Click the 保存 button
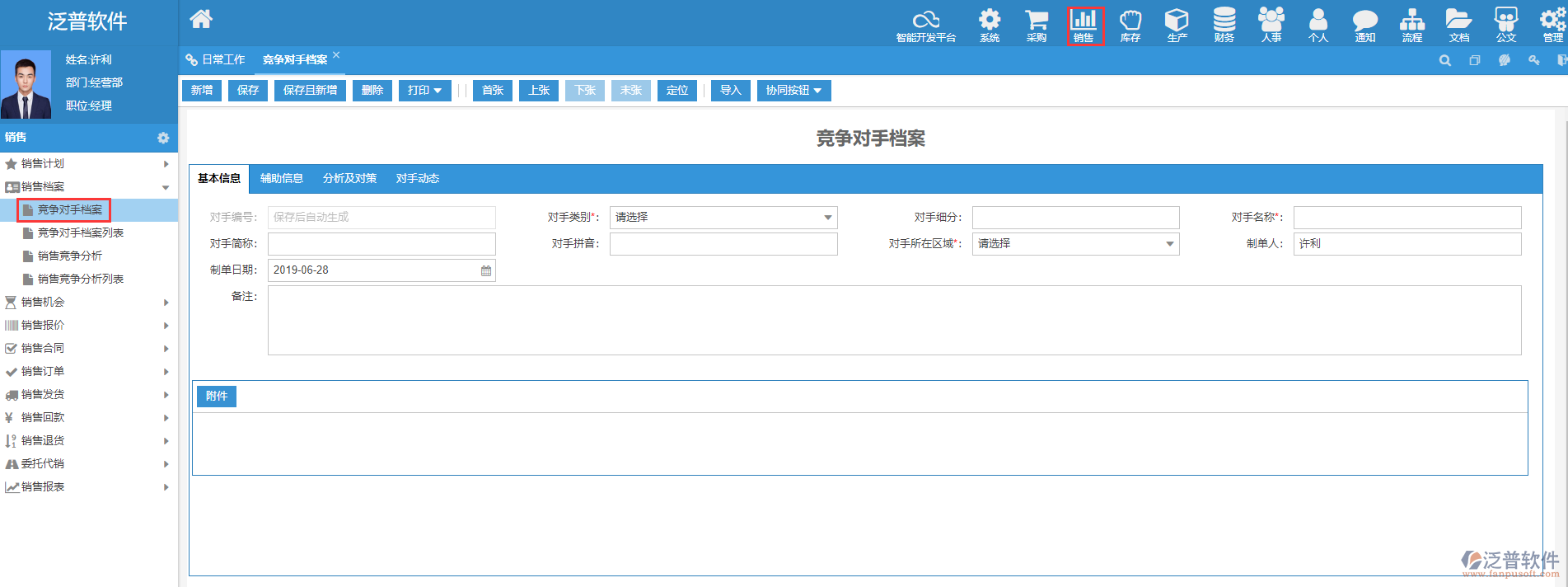Image resolution: width=1568 pixels, height=587 pixels. tap(248, 91)
